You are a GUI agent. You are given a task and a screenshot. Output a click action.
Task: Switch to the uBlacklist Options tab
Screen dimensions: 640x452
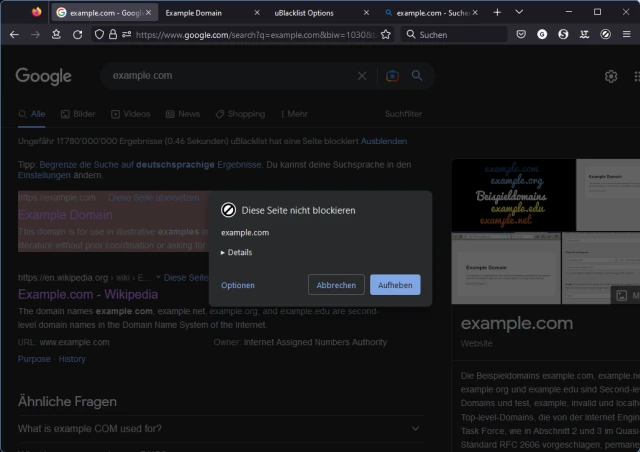[304, 13]
